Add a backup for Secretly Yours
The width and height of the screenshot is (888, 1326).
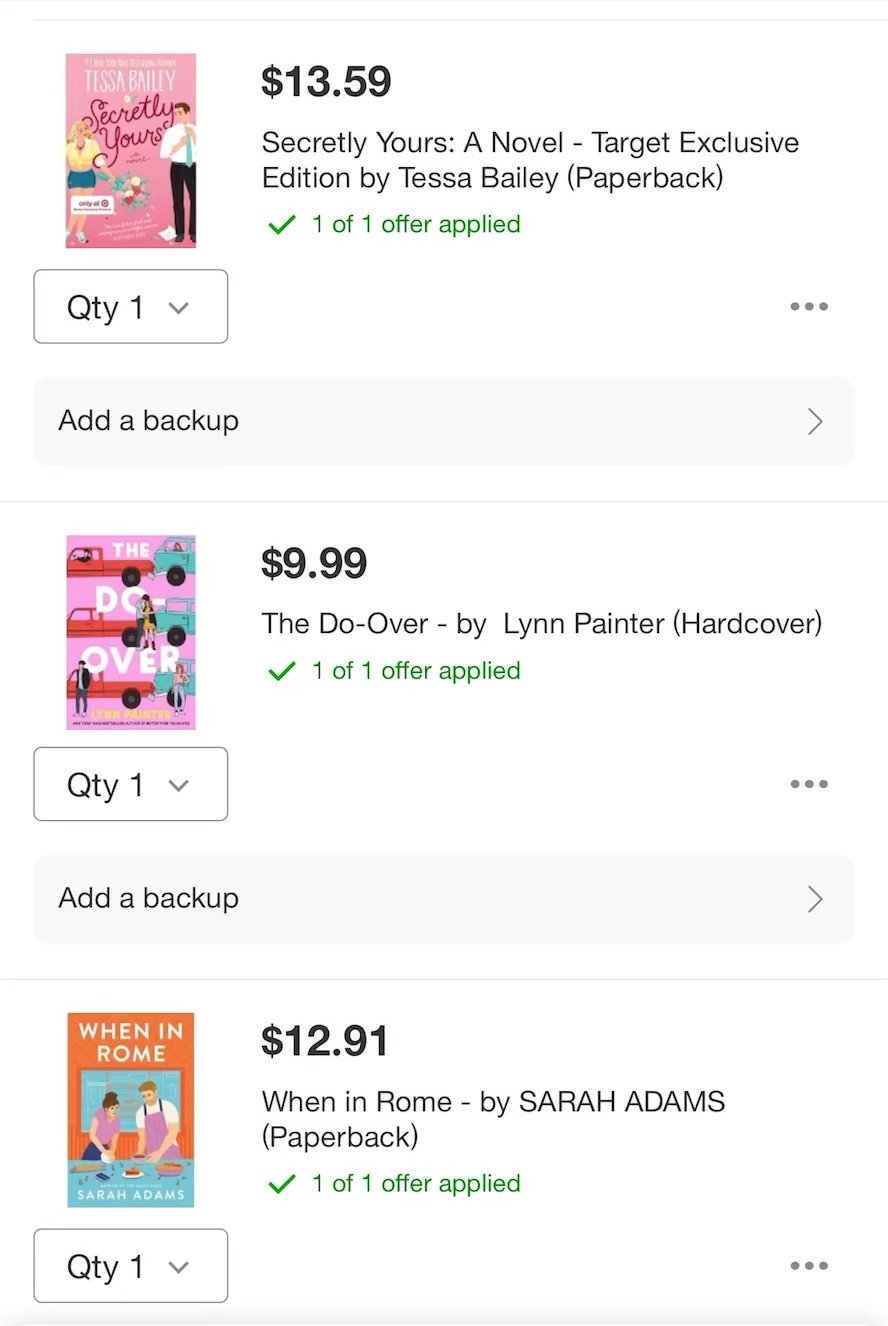pyautogui.click(x=444, y=421)
